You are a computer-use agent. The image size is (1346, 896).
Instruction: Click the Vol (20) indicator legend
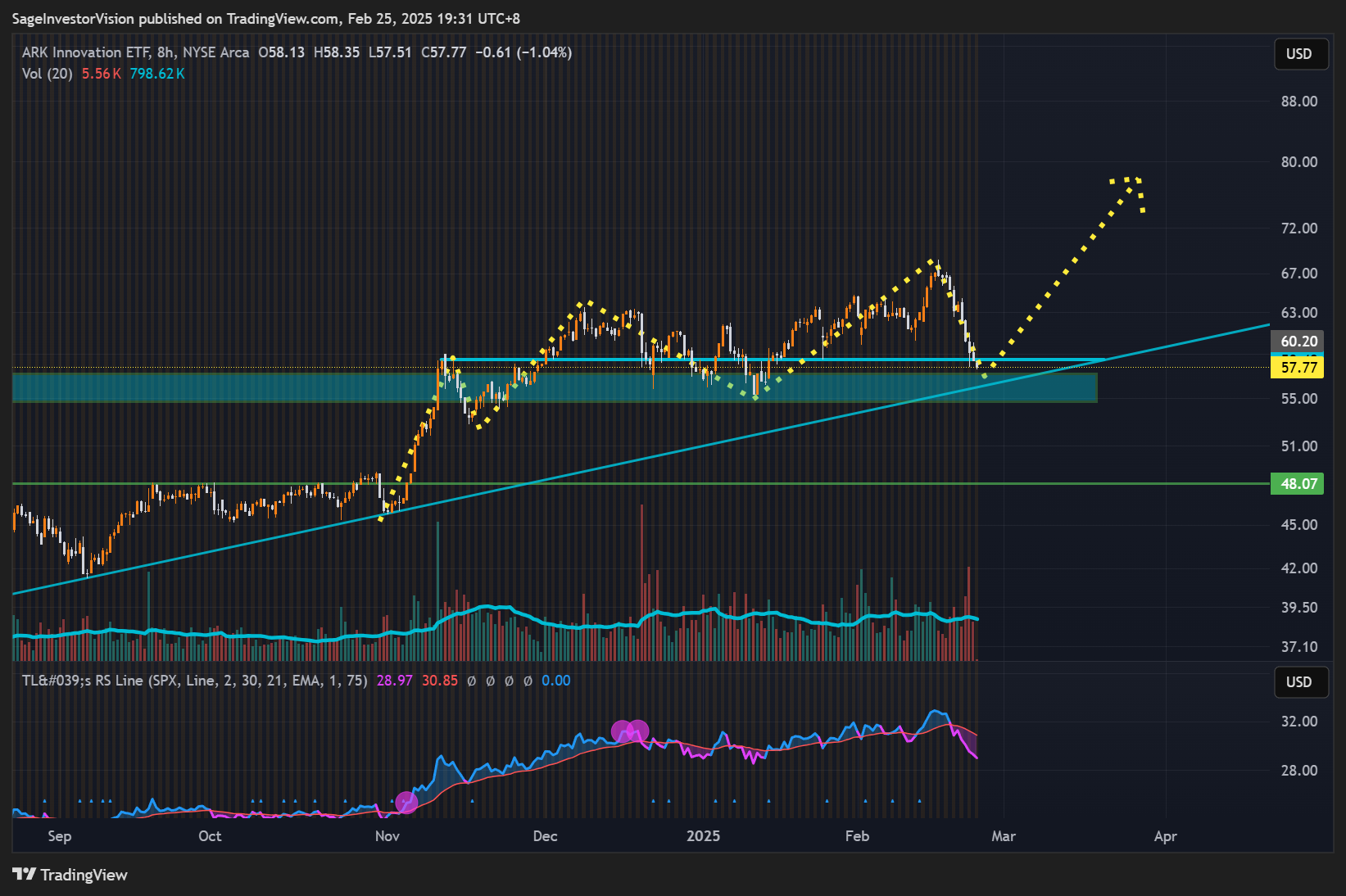(48, 74)
